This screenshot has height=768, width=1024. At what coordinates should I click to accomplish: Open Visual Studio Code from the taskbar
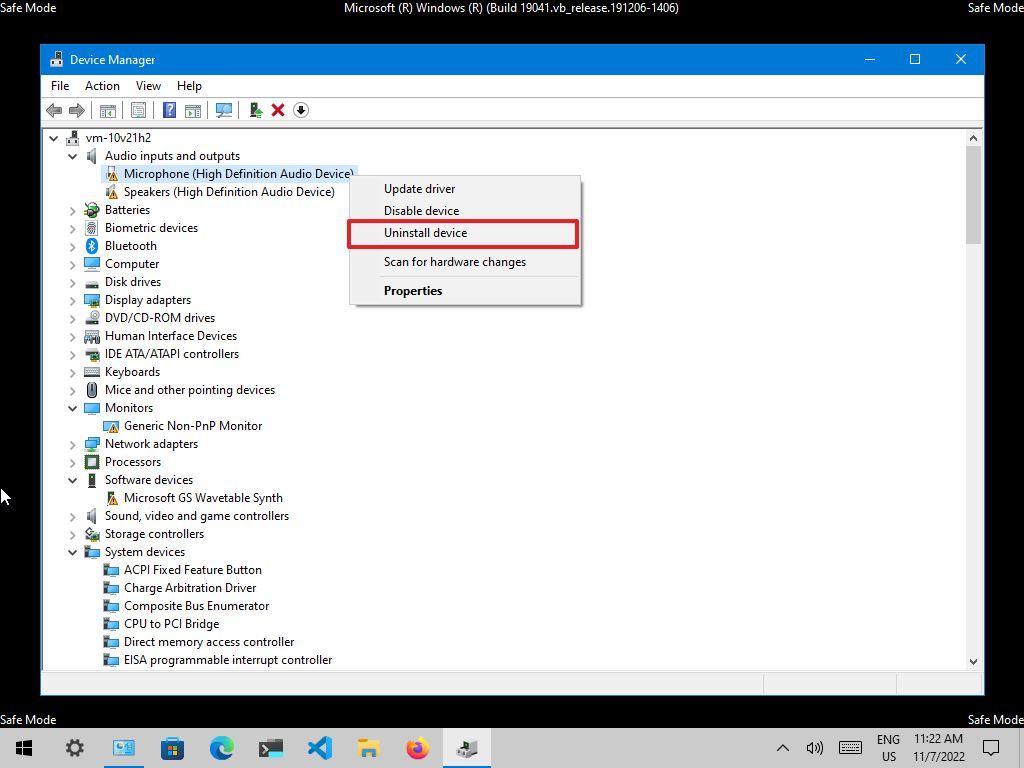point(319,747)
